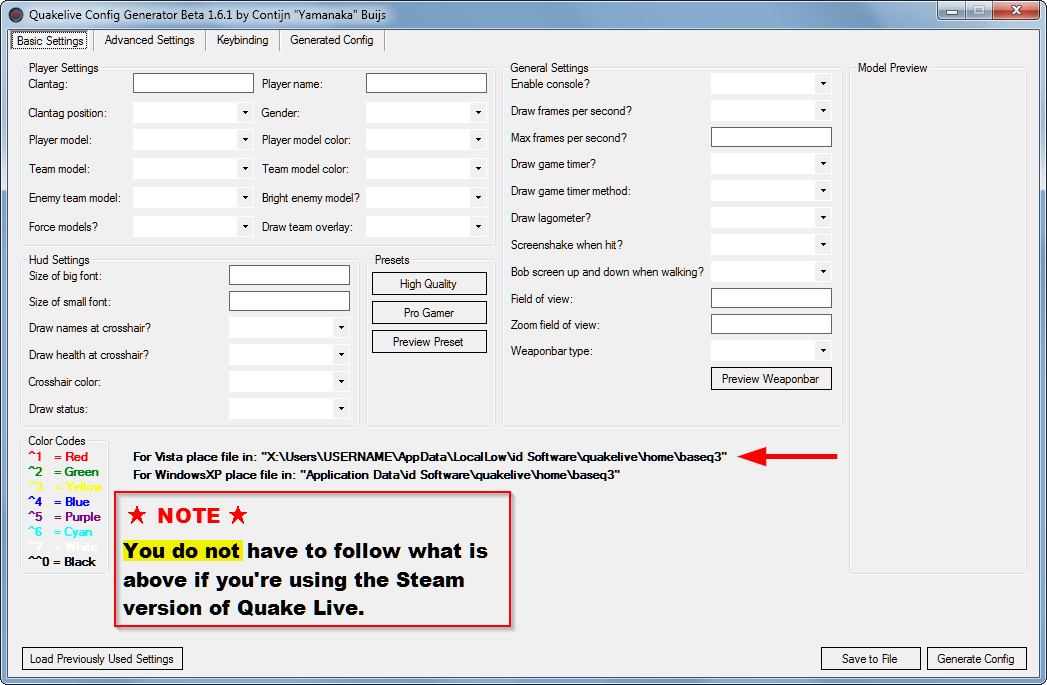
Task: Click inside the Clantag input field
Action: click(x=192, y=83)
